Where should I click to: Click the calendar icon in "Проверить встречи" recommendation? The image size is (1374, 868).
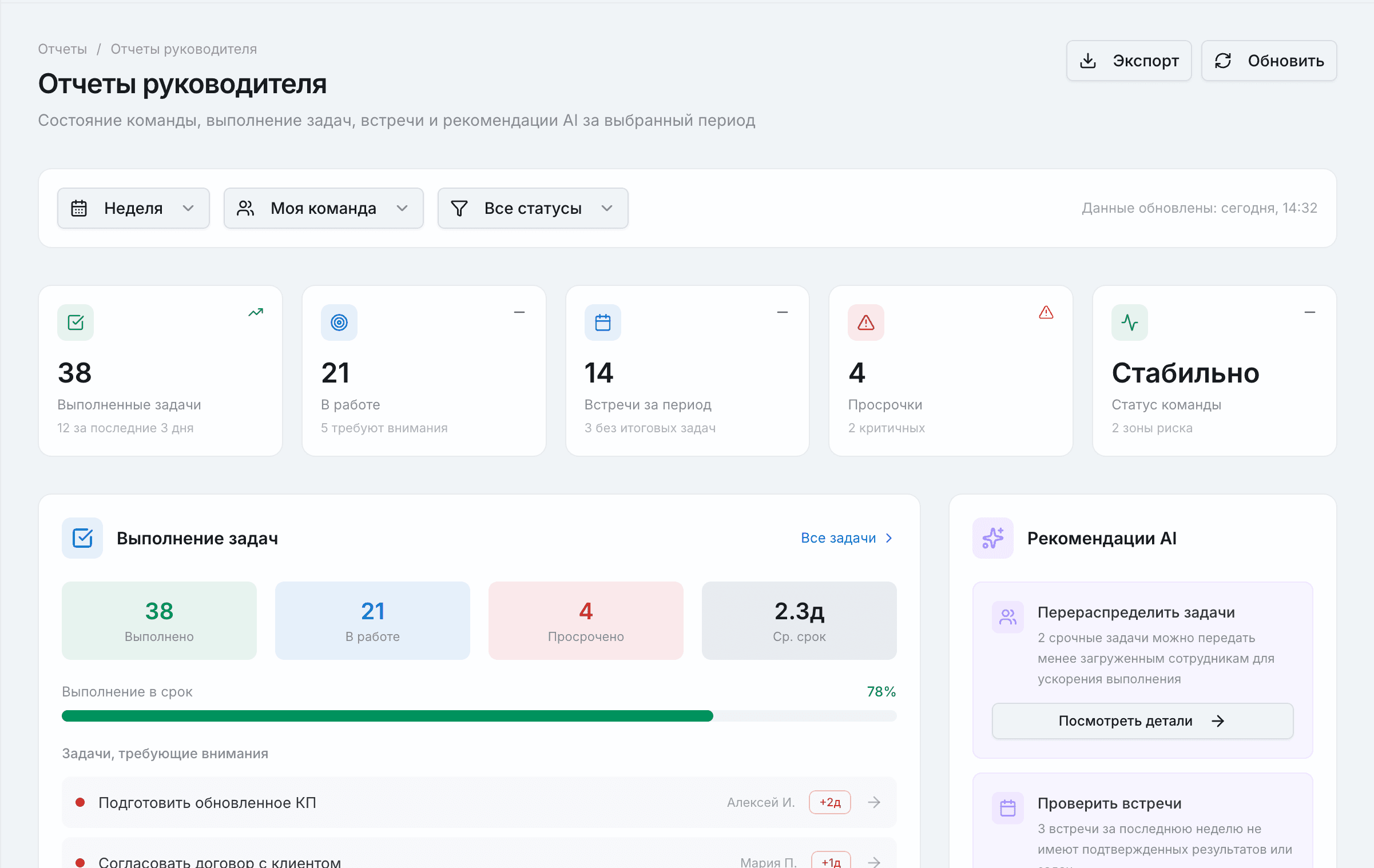(x=1007, y=807)
